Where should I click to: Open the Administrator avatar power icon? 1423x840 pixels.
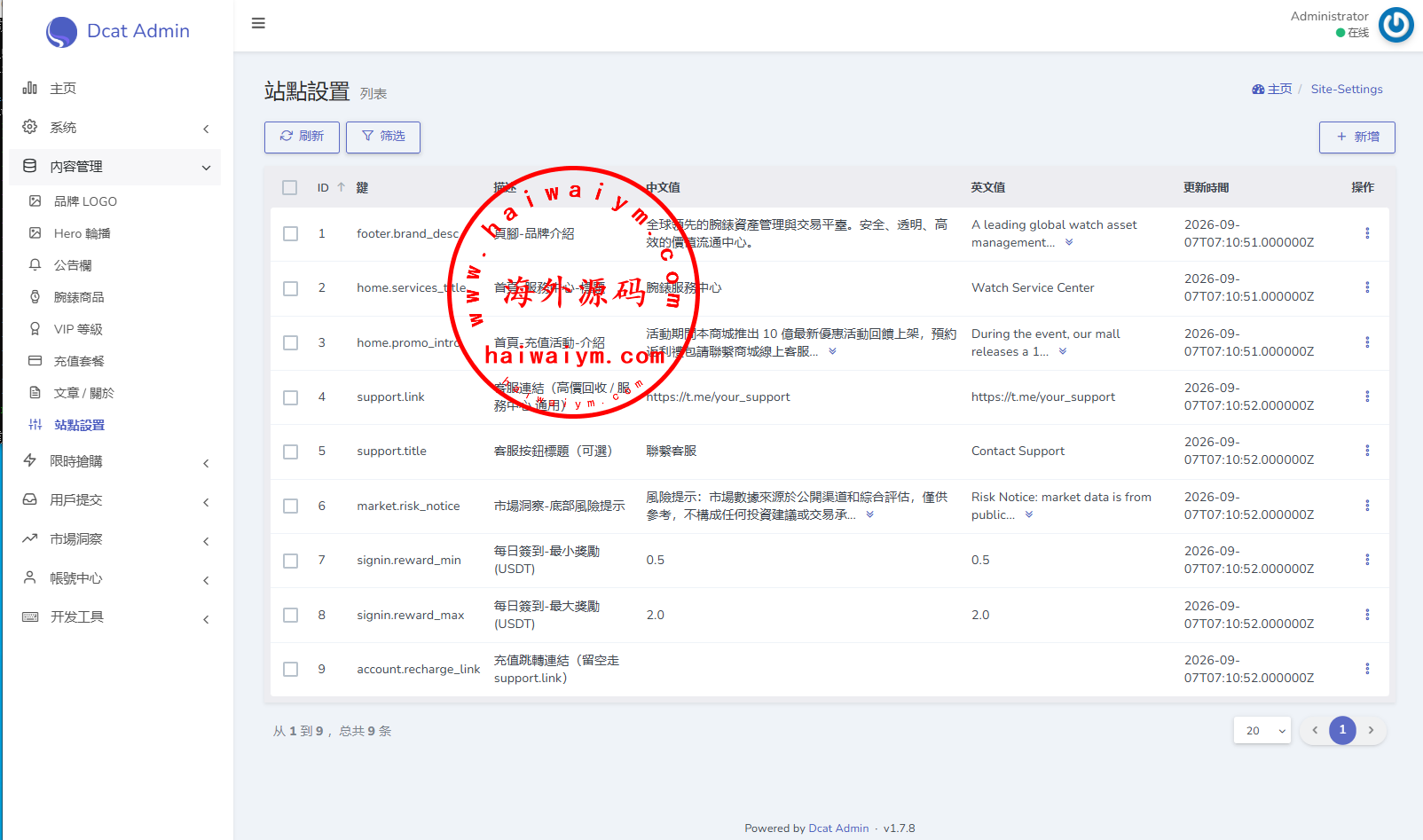click(1395, 25)
